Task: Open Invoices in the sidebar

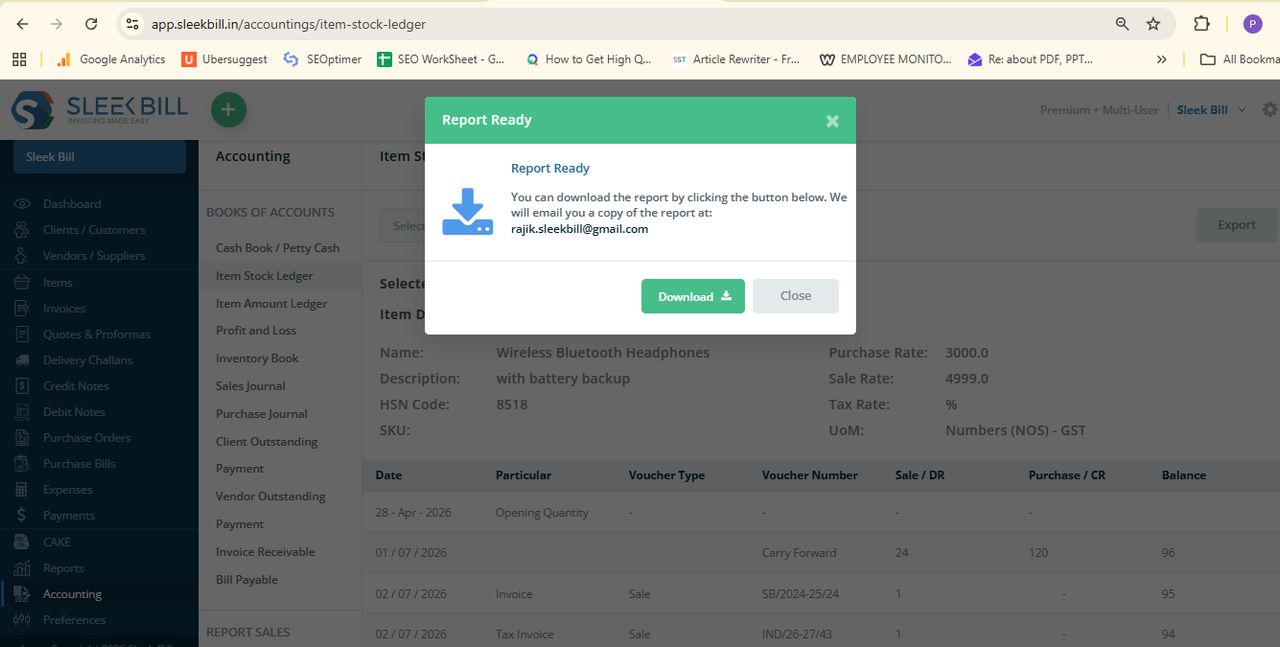Action: [x=64, y=309]
